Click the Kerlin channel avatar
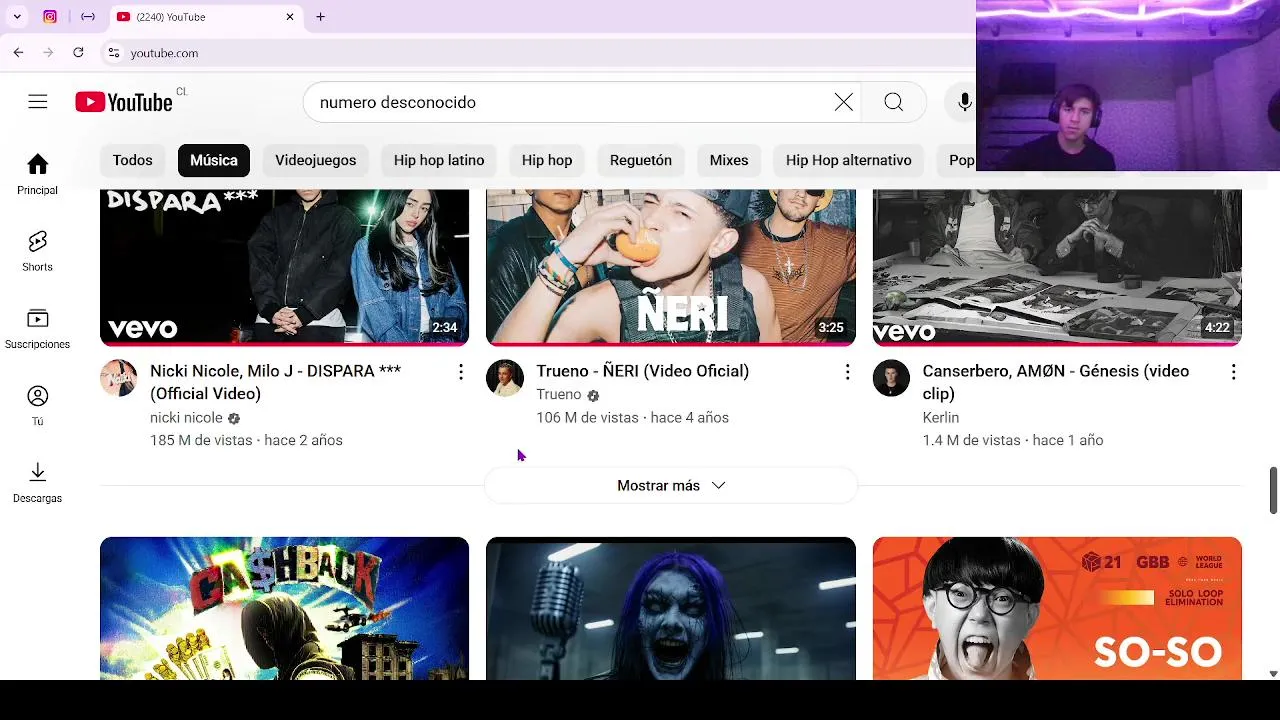The height and width of the screenshot is (720, 1280). click(x=891, y=378)
